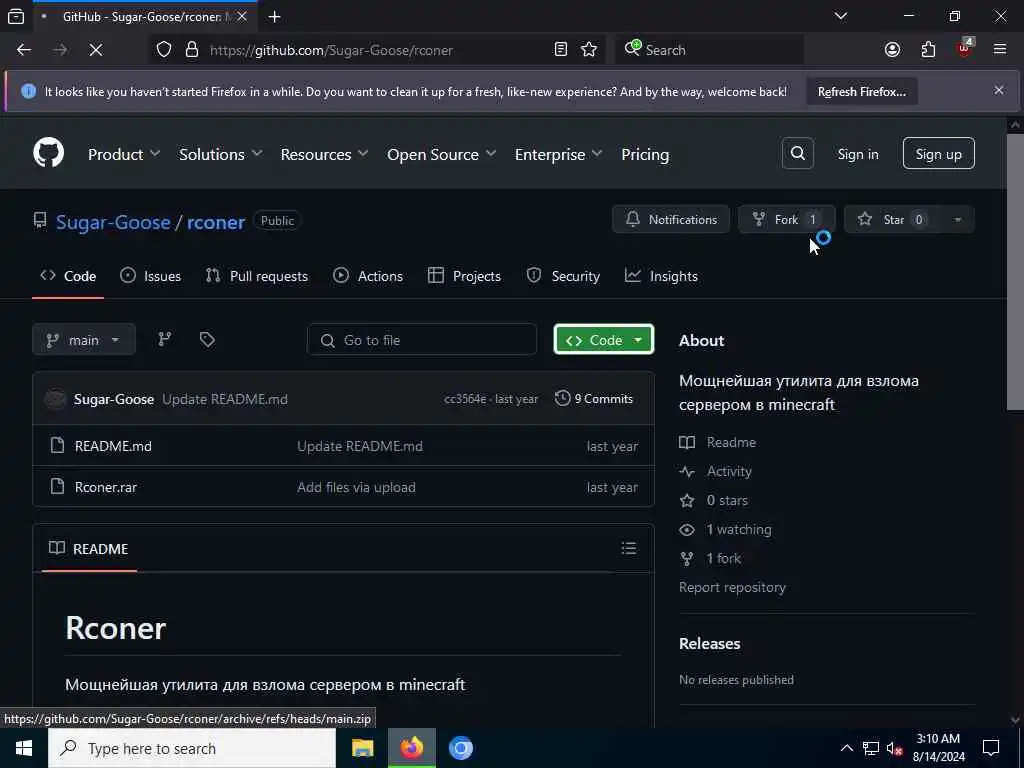Click the GitHub Octocat logo
The image size is (1024, 768).
[49, 153]
